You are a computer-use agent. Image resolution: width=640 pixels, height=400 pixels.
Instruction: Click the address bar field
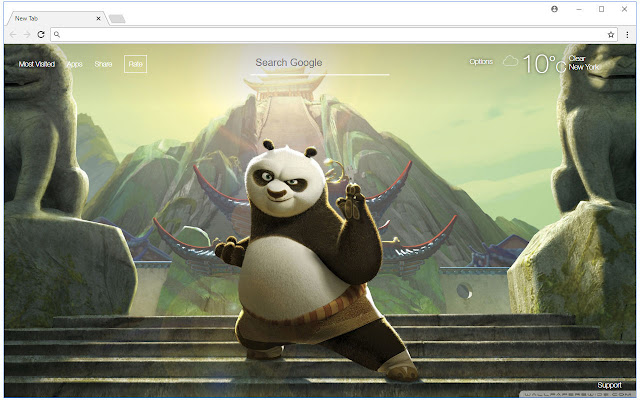point(334,35)
